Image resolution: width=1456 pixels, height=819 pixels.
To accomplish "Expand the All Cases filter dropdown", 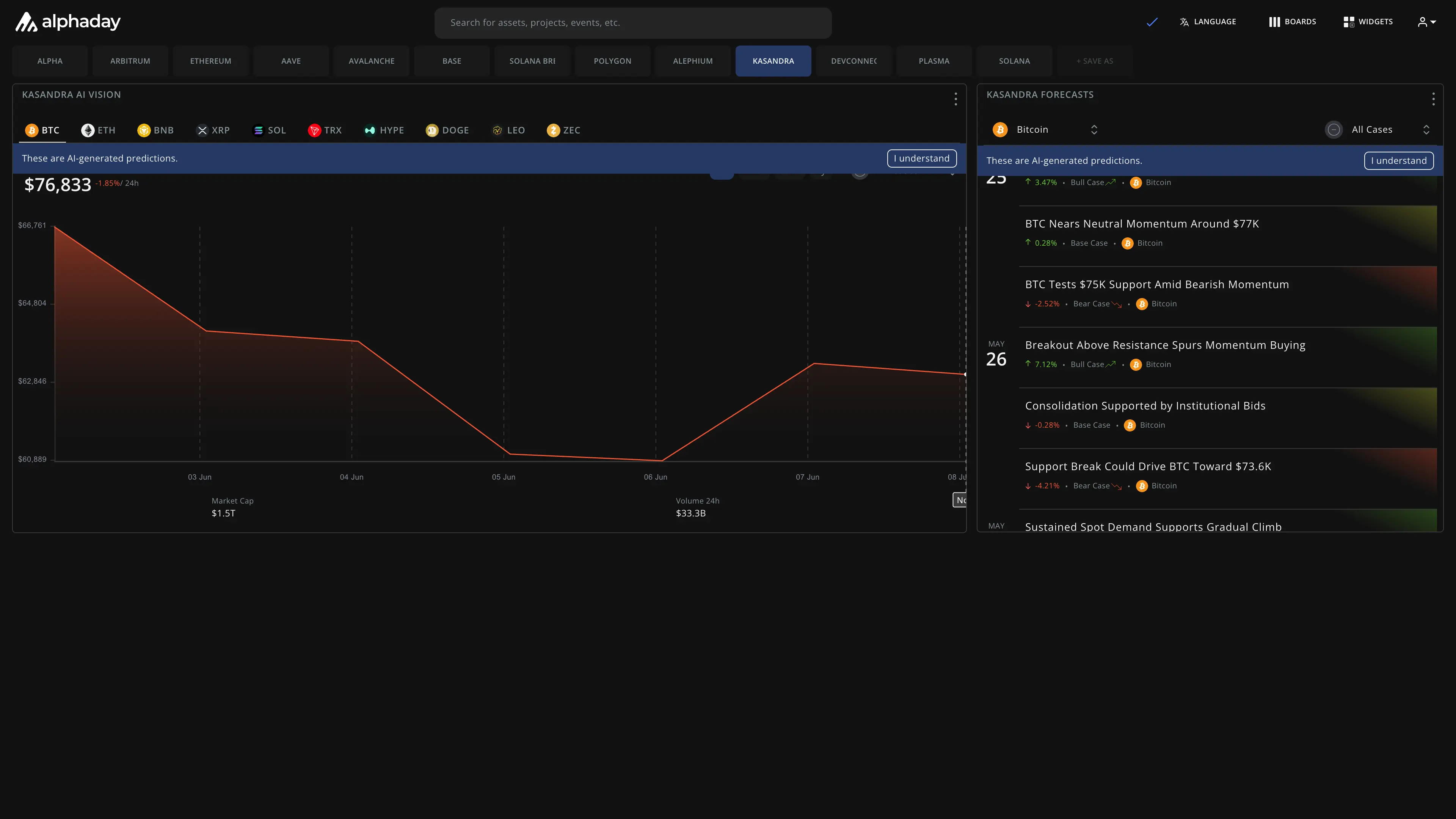I will click(x=1378, y=130).
